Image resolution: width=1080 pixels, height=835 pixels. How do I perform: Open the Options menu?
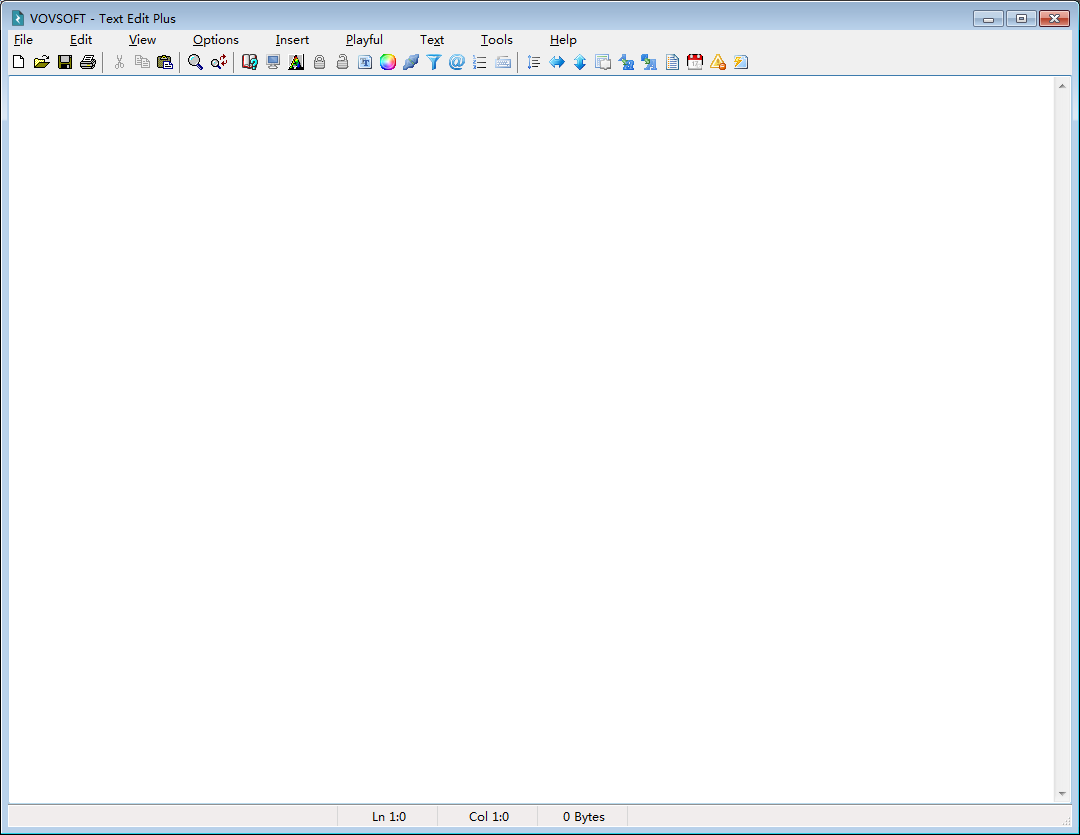click(x=216, y=40)
